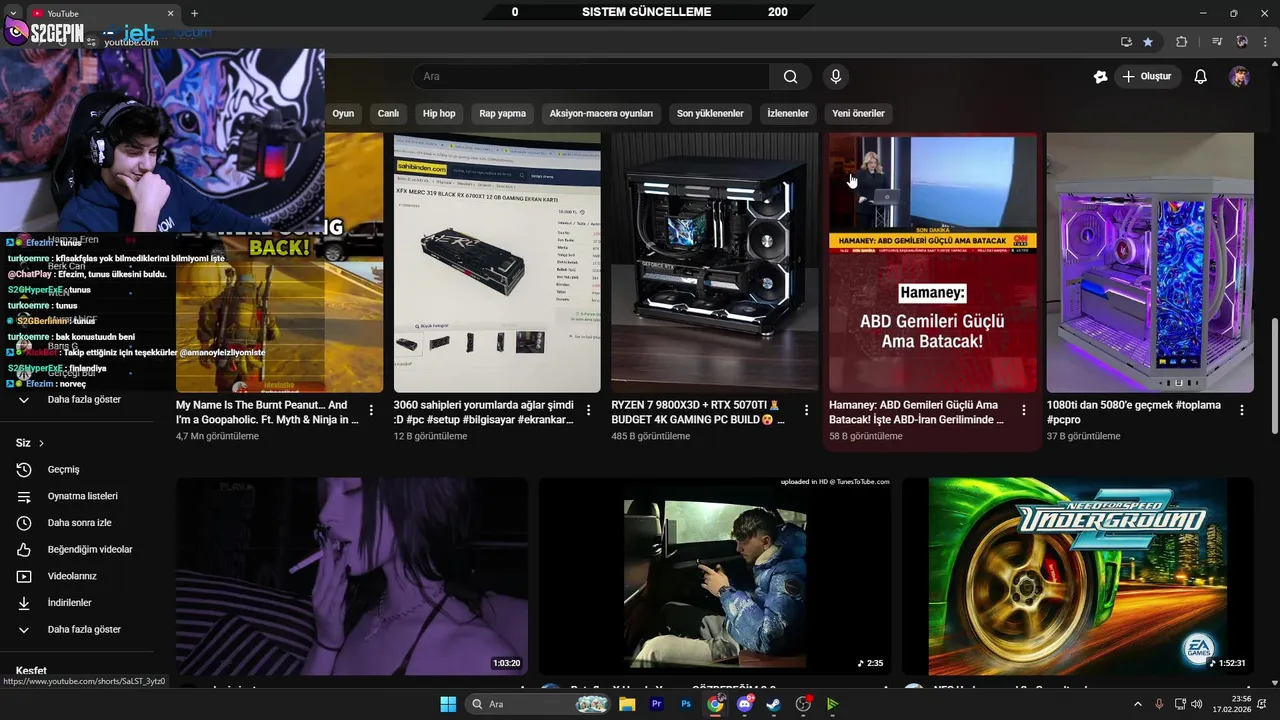Open options for Burnt Peanut video

371,410
